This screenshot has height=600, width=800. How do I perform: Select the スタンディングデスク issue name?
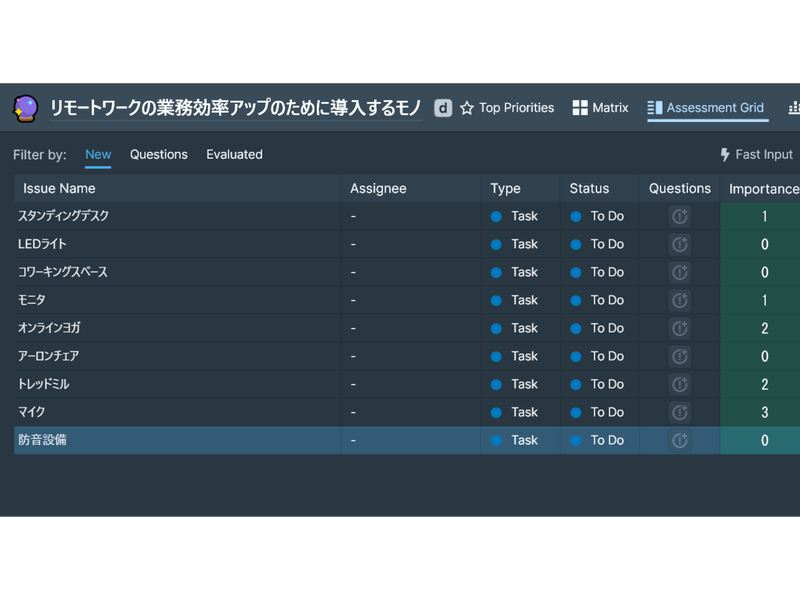[x=63, y=216]
